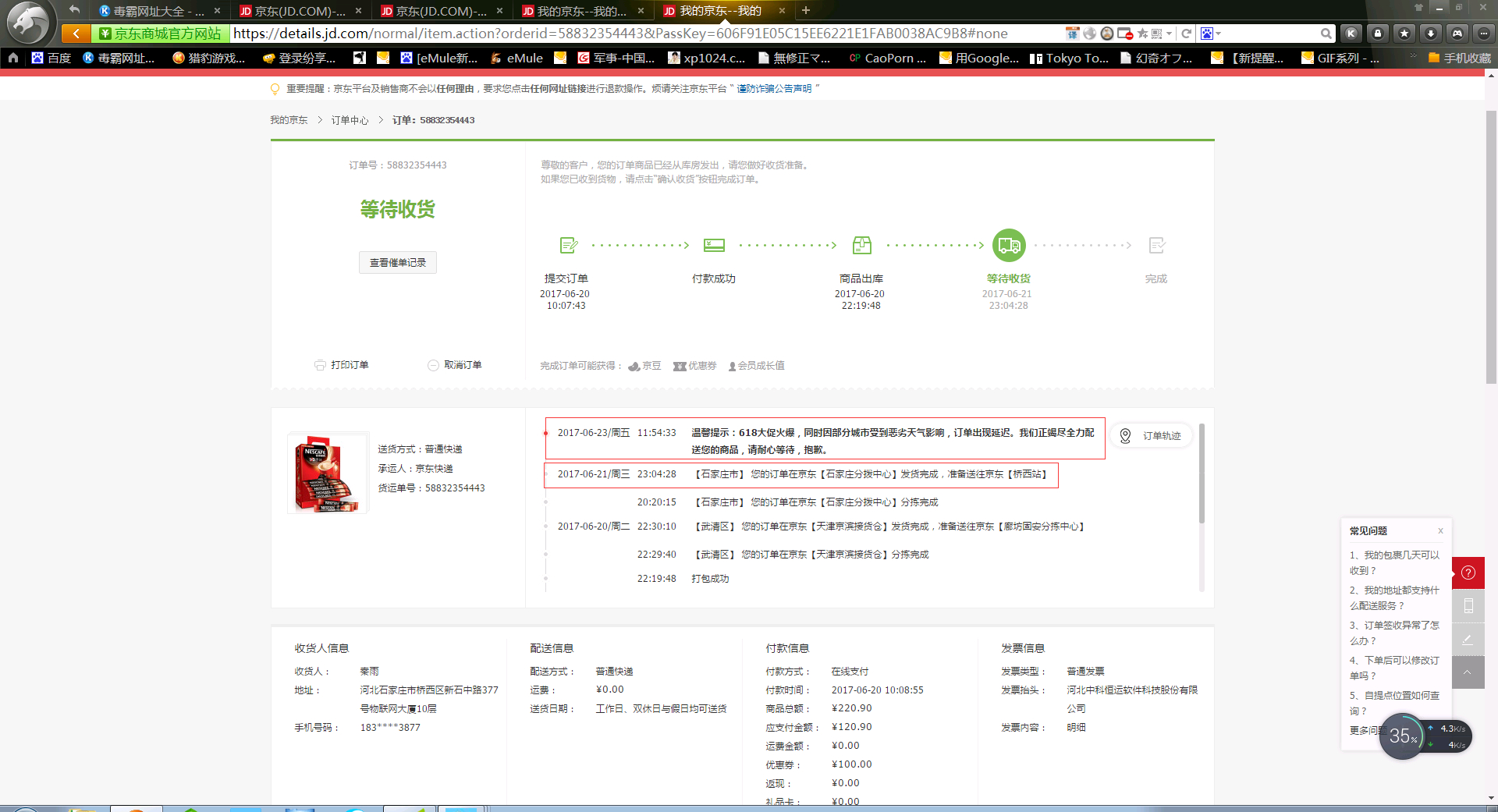The width and height of the screenshot is (1498, 812).
Task: Click the 京豆 reward link
Action: tap(645, 366)
